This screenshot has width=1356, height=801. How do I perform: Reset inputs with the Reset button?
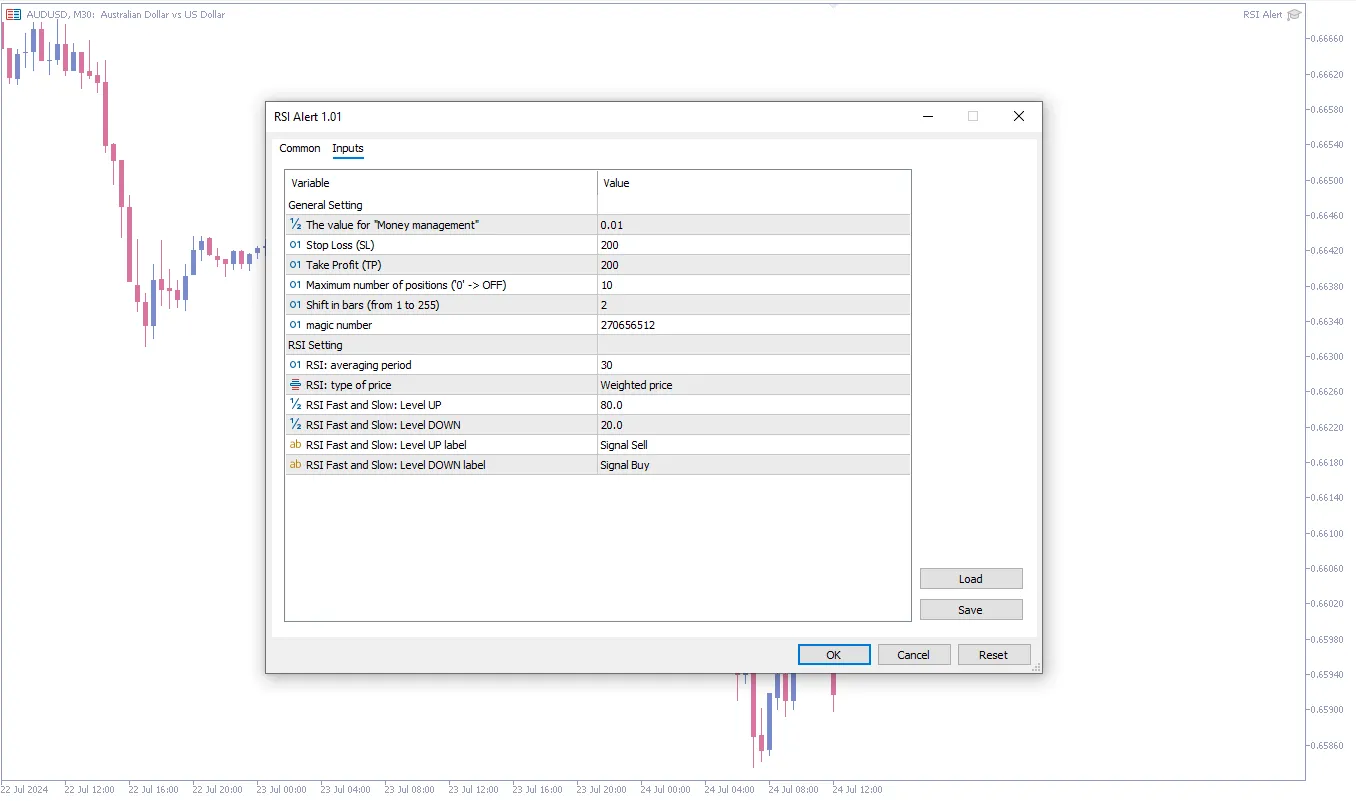tap(993, 655)
